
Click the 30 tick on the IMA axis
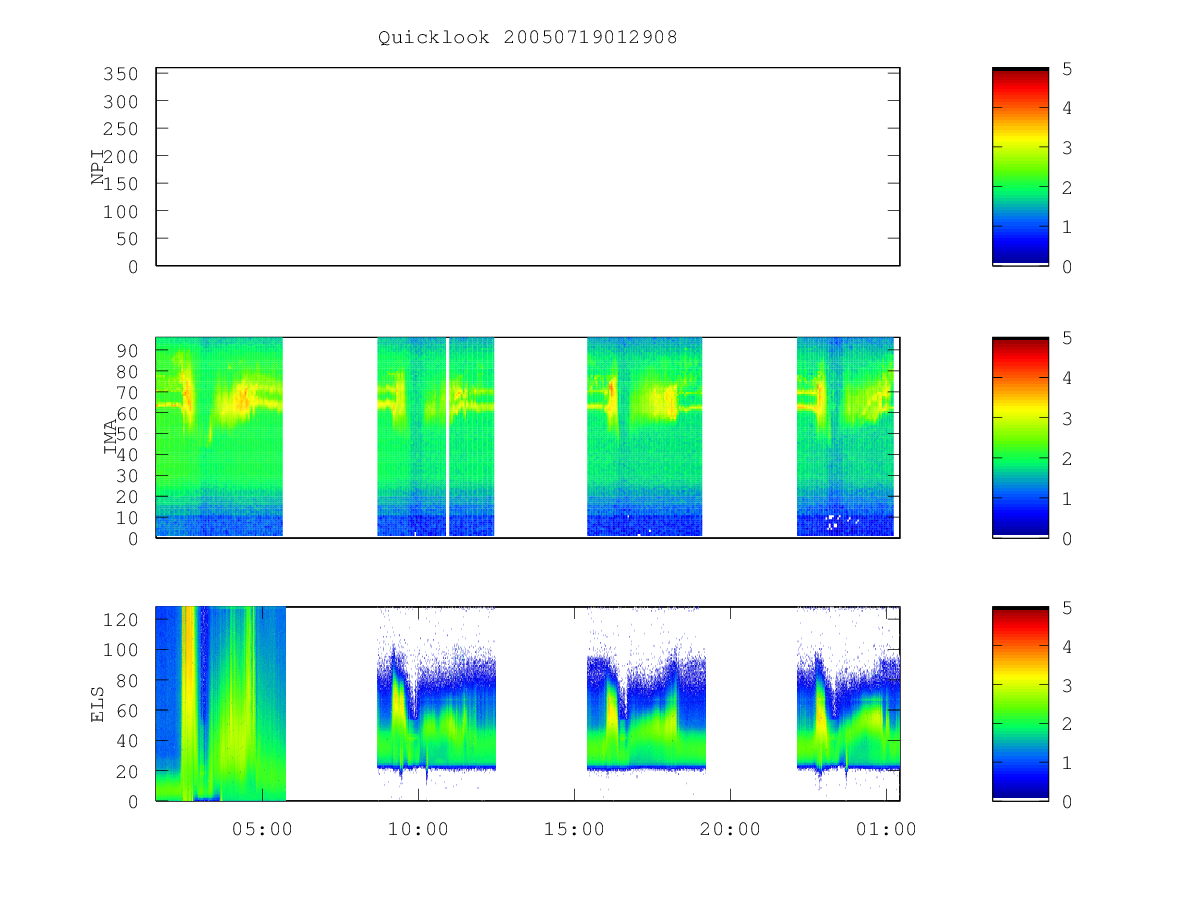[128, 476]
